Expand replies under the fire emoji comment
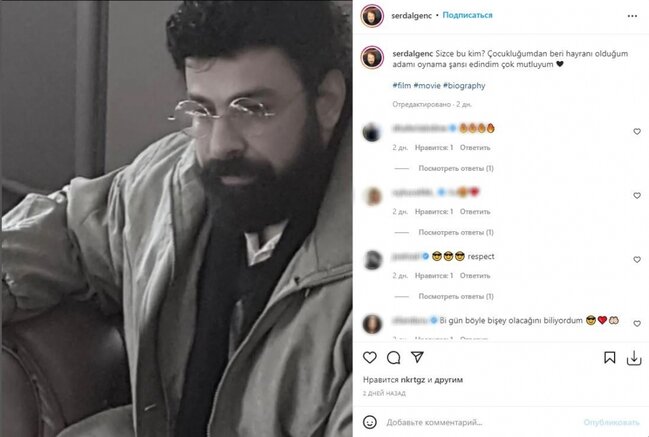Image resolution: width=649 pixels, height=437 pixels. 456,168
